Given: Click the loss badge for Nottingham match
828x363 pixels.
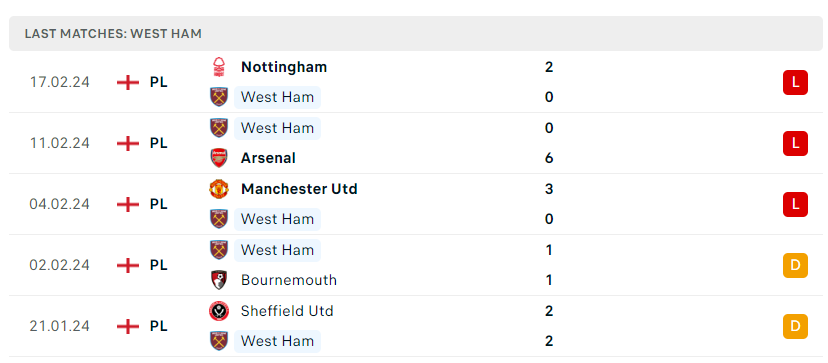Looking at the screenshot, I should [795, 82].
